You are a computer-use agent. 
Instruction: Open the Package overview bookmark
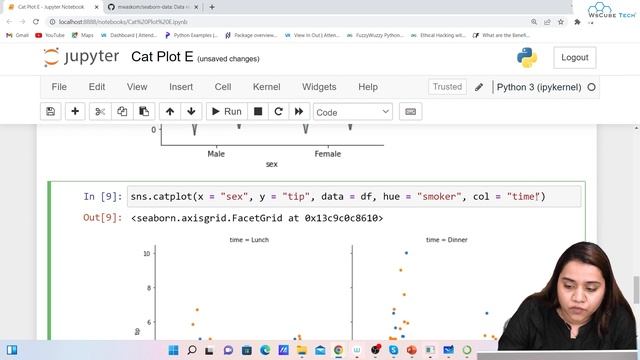click(x=251, y=36)
